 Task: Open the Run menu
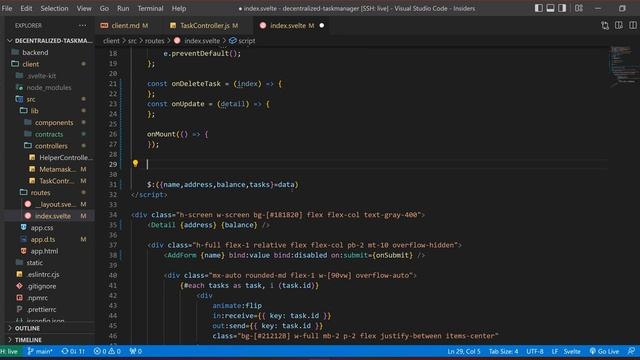(x=123, y=8)
